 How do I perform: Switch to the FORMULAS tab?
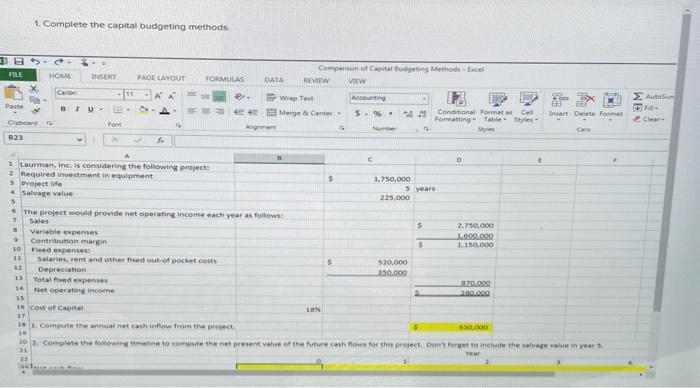[225, 79]
